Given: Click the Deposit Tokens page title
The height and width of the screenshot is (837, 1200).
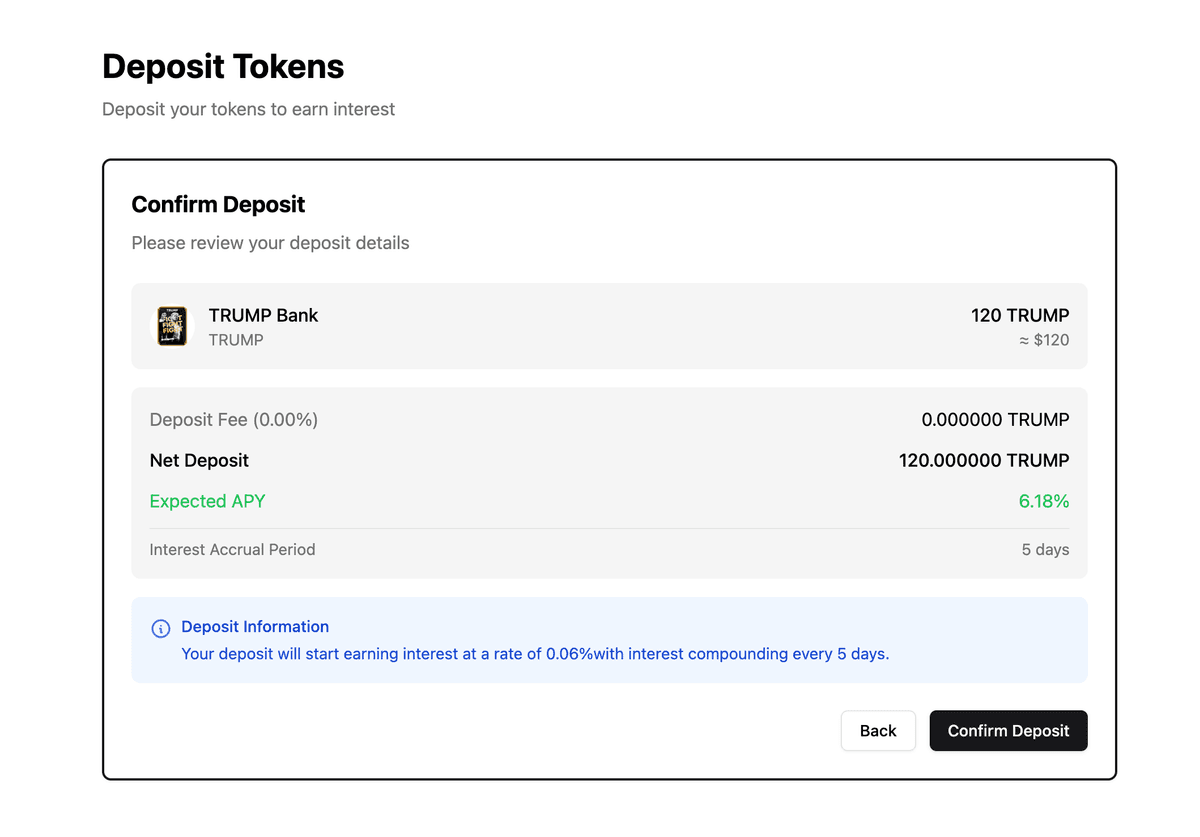Looking at the screenshot, I should [x=223, y=67].
